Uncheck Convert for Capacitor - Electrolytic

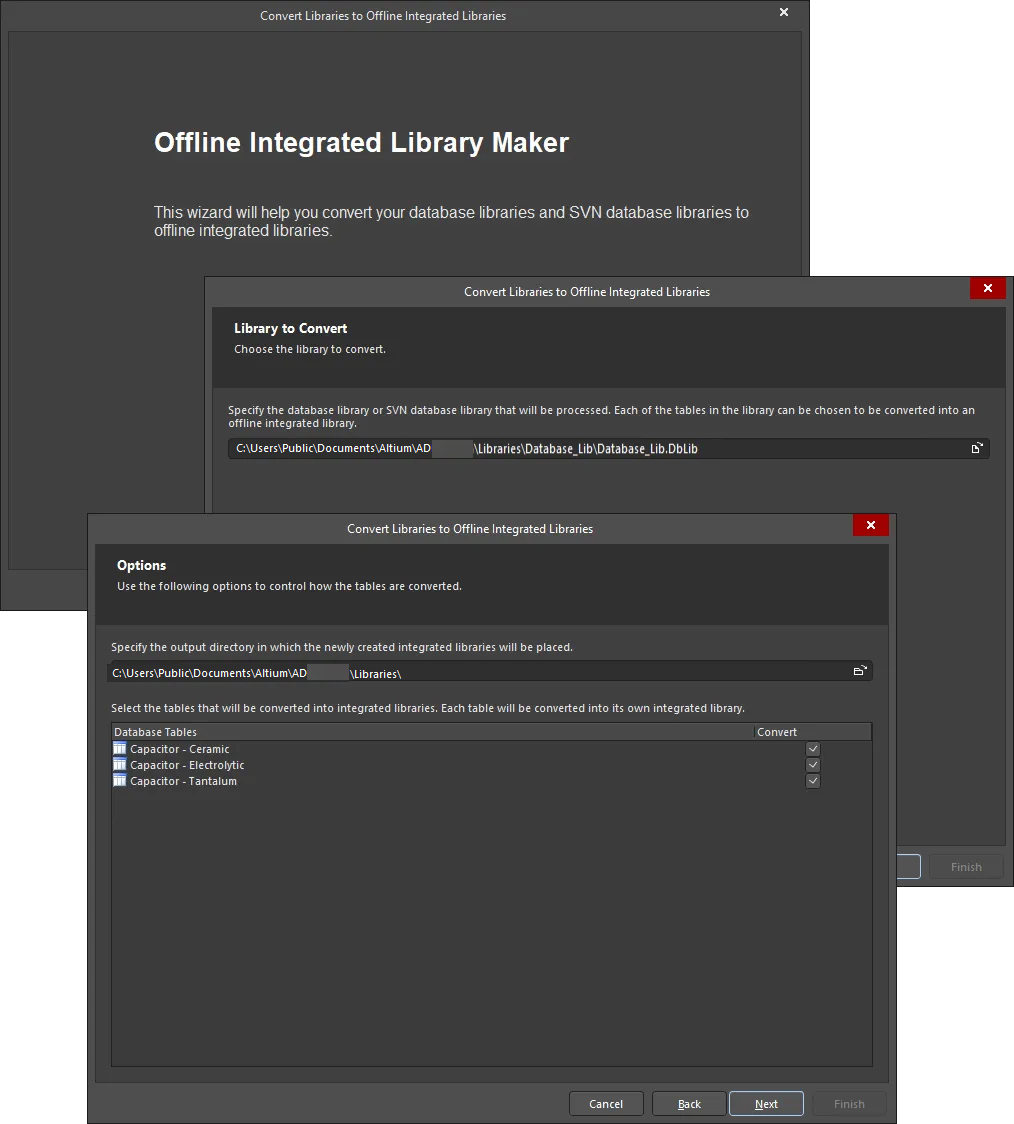(x=813, y=764)
